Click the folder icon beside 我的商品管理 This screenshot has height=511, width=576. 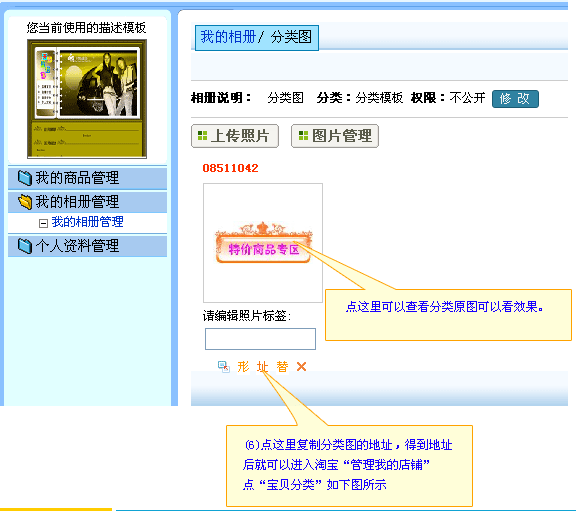pos(25,178)
